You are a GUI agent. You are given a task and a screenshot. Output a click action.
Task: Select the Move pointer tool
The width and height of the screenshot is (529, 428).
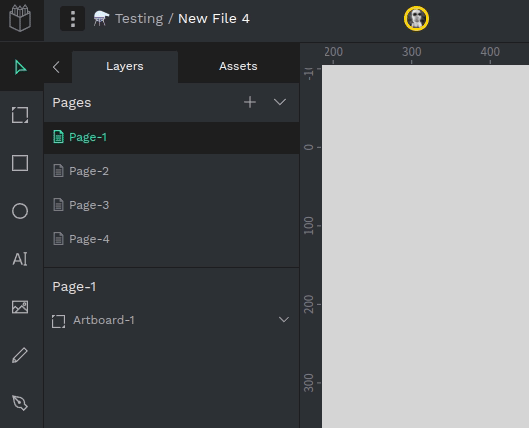click(x=20, y=67)
